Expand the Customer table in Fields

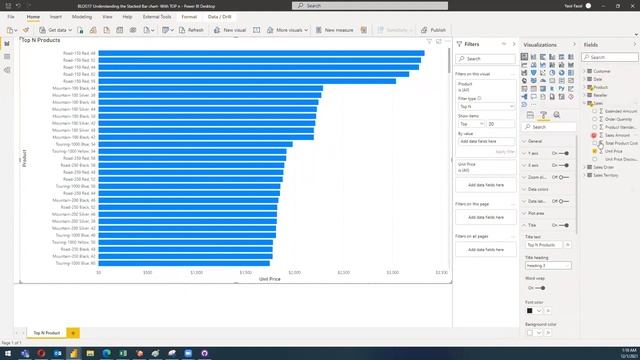pos(584,71)
